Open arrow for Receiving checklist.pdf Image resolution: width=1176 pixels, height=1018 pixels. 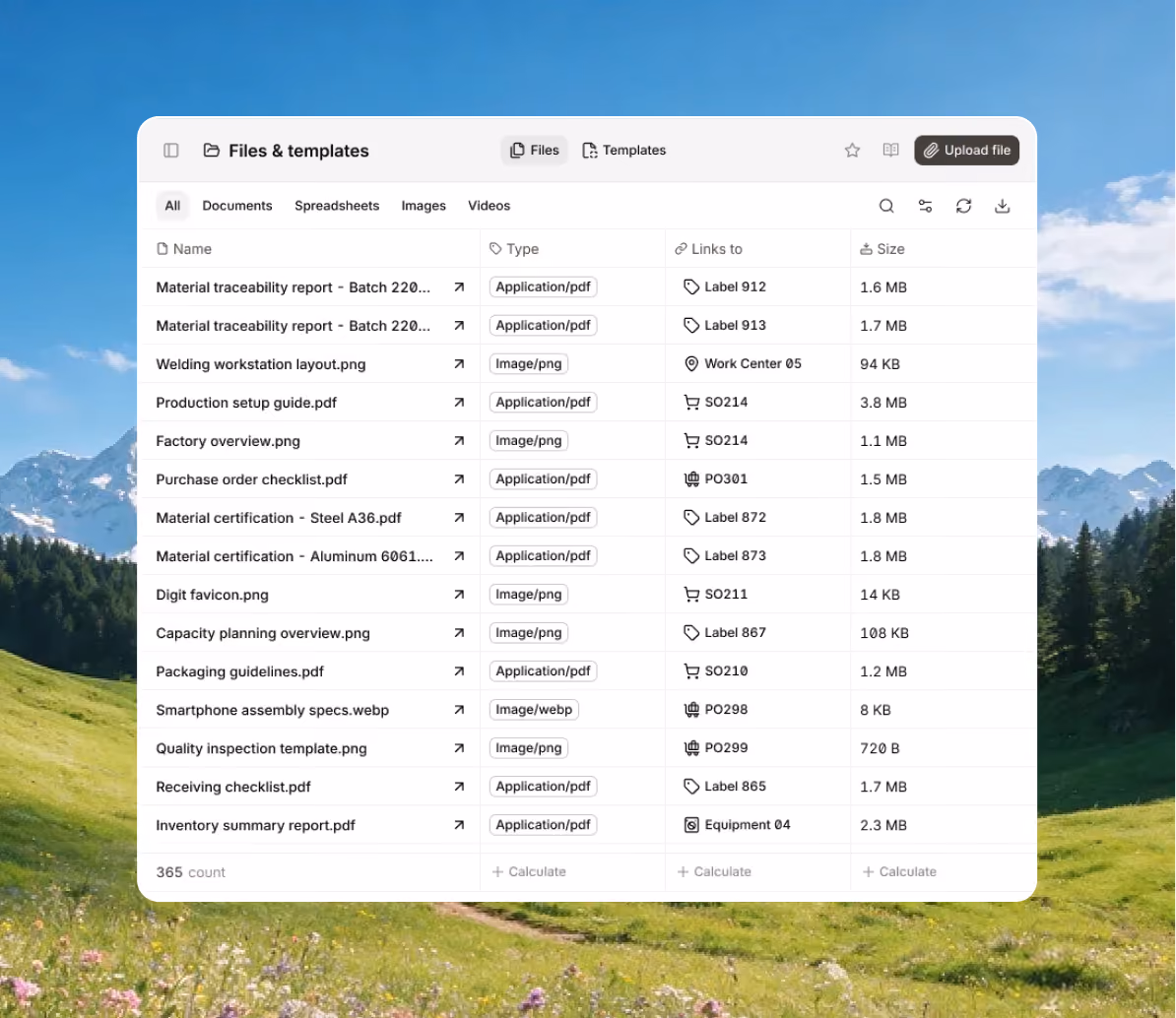point(459,787)
